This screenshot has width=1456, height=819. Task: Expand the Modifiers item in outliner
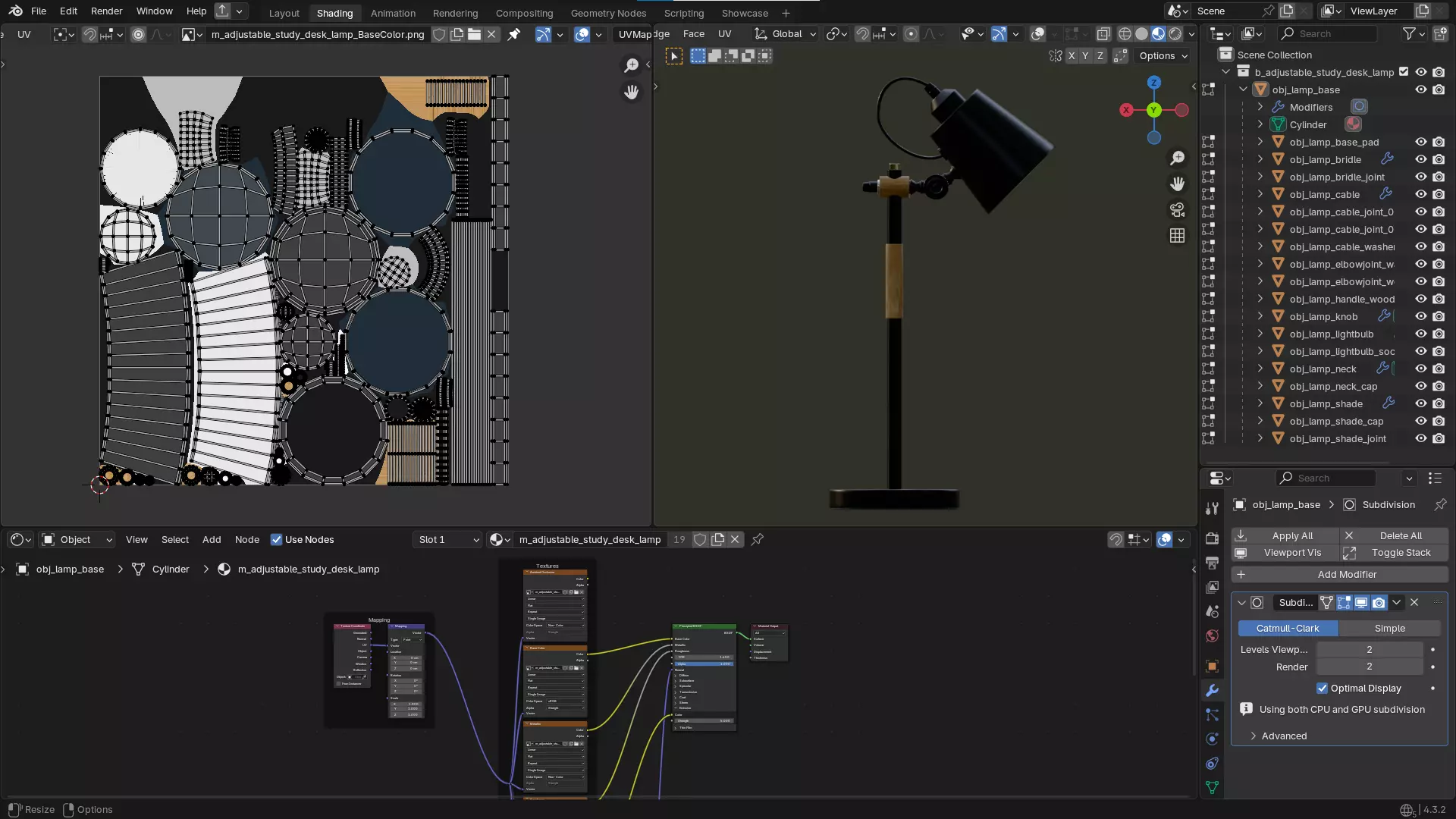[x=1260, y=107]
